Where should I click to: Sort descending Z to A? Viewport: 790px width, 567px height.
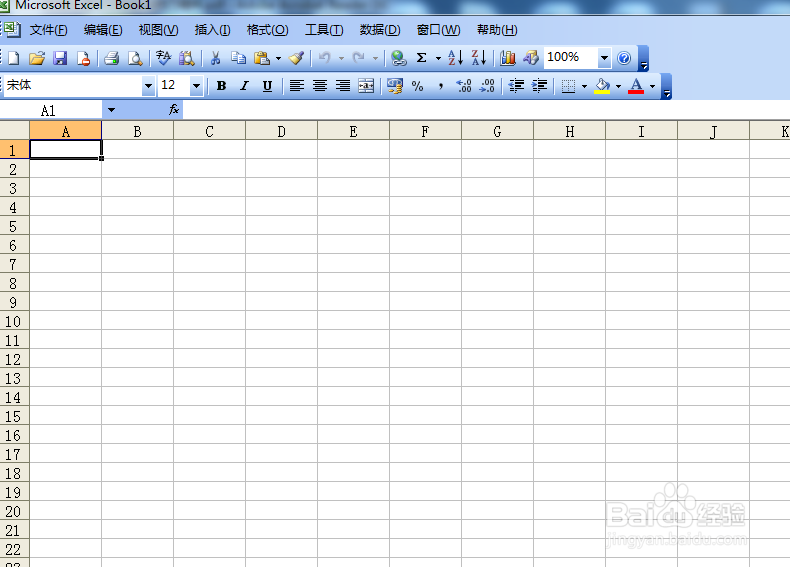tap(479, 58)
